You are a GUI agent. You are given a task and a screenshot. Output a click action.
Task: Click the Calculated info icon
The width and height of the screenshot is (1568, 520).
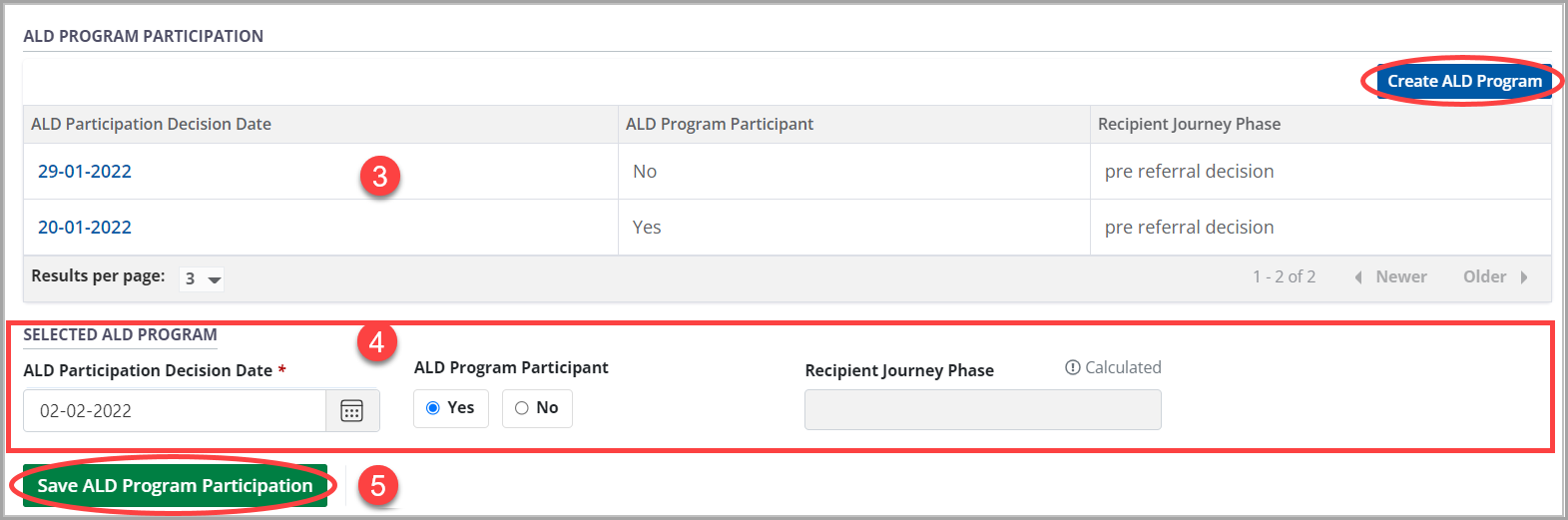pos(1073,367)
